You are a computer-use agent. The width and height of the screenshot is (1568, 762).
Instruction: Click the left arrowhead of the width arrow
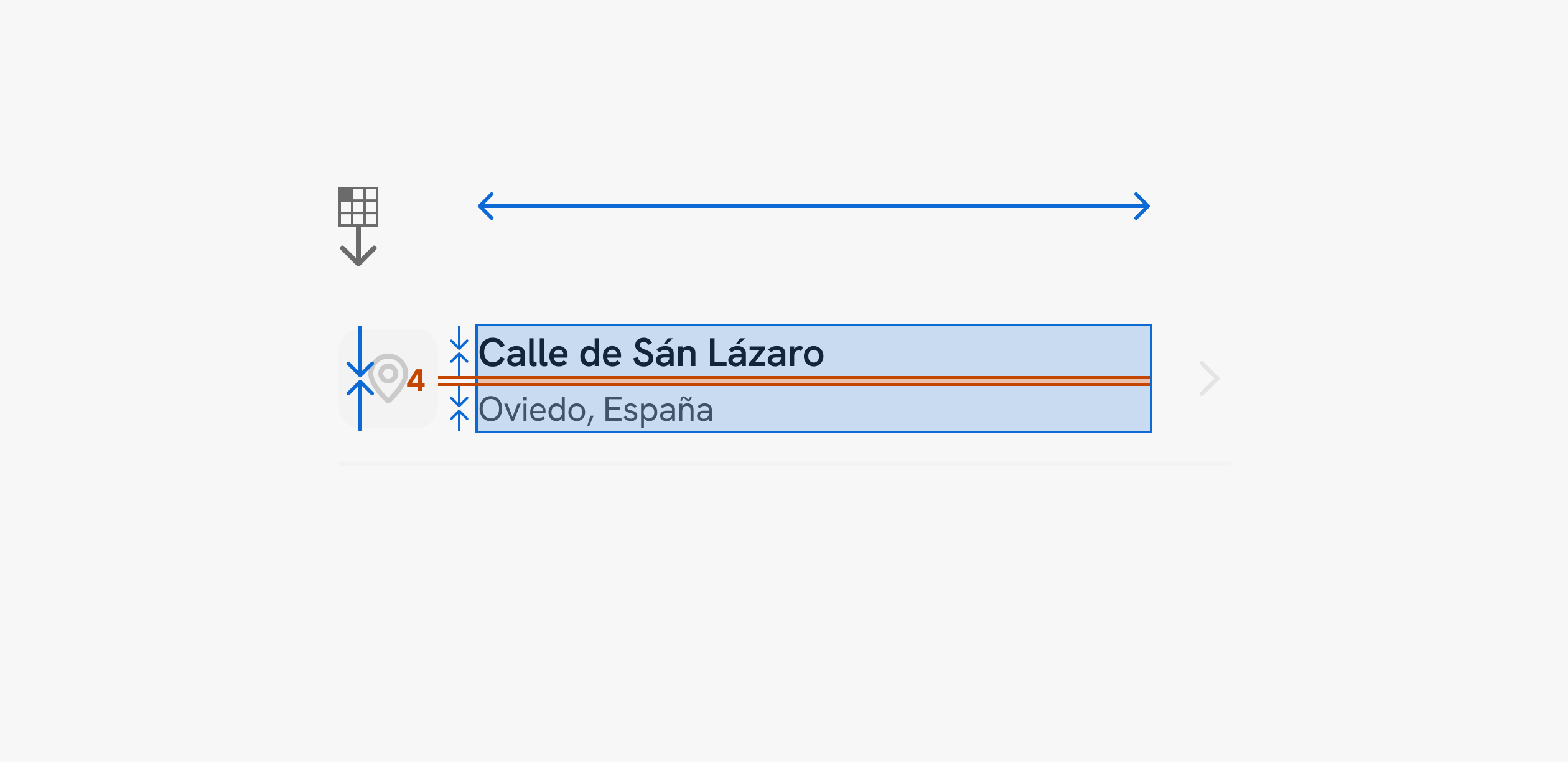(x=486, y=206)
